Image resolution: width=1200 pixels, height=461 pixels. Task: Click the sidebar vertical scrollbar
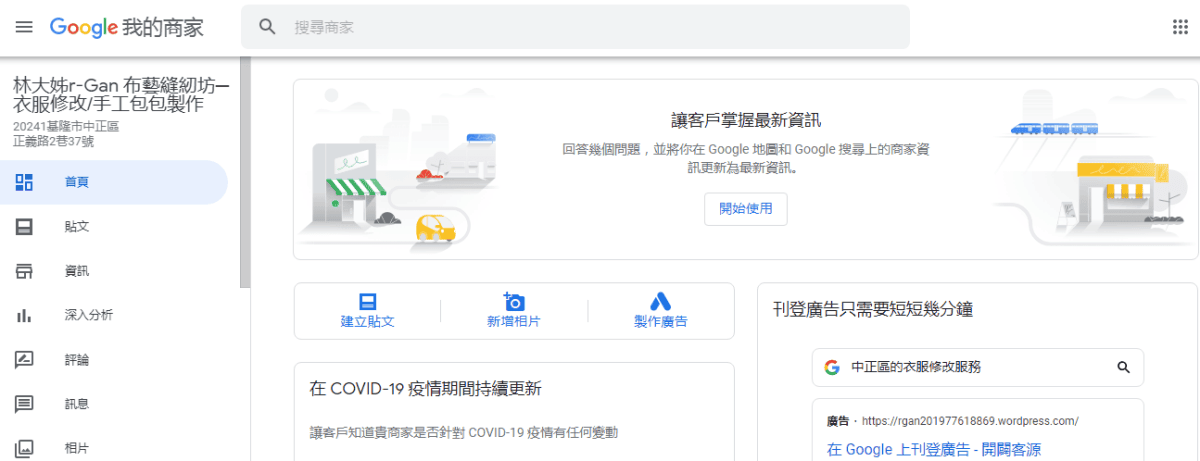point(244,173)
